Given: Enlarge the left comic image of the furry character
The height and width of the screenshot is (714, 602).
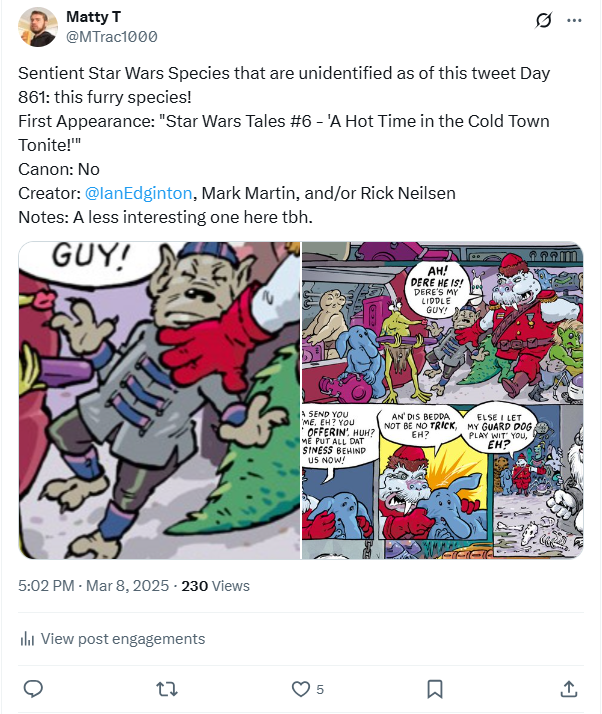Looking at the screenshot, I should coord(159,400).
